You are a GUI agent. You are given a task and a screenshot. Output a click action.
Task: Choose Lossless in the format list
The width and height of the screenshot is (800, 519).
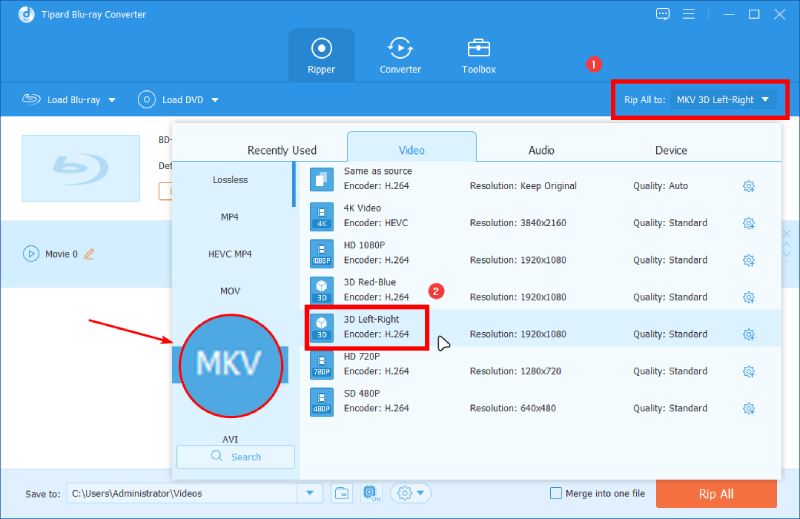pos(230,180)
